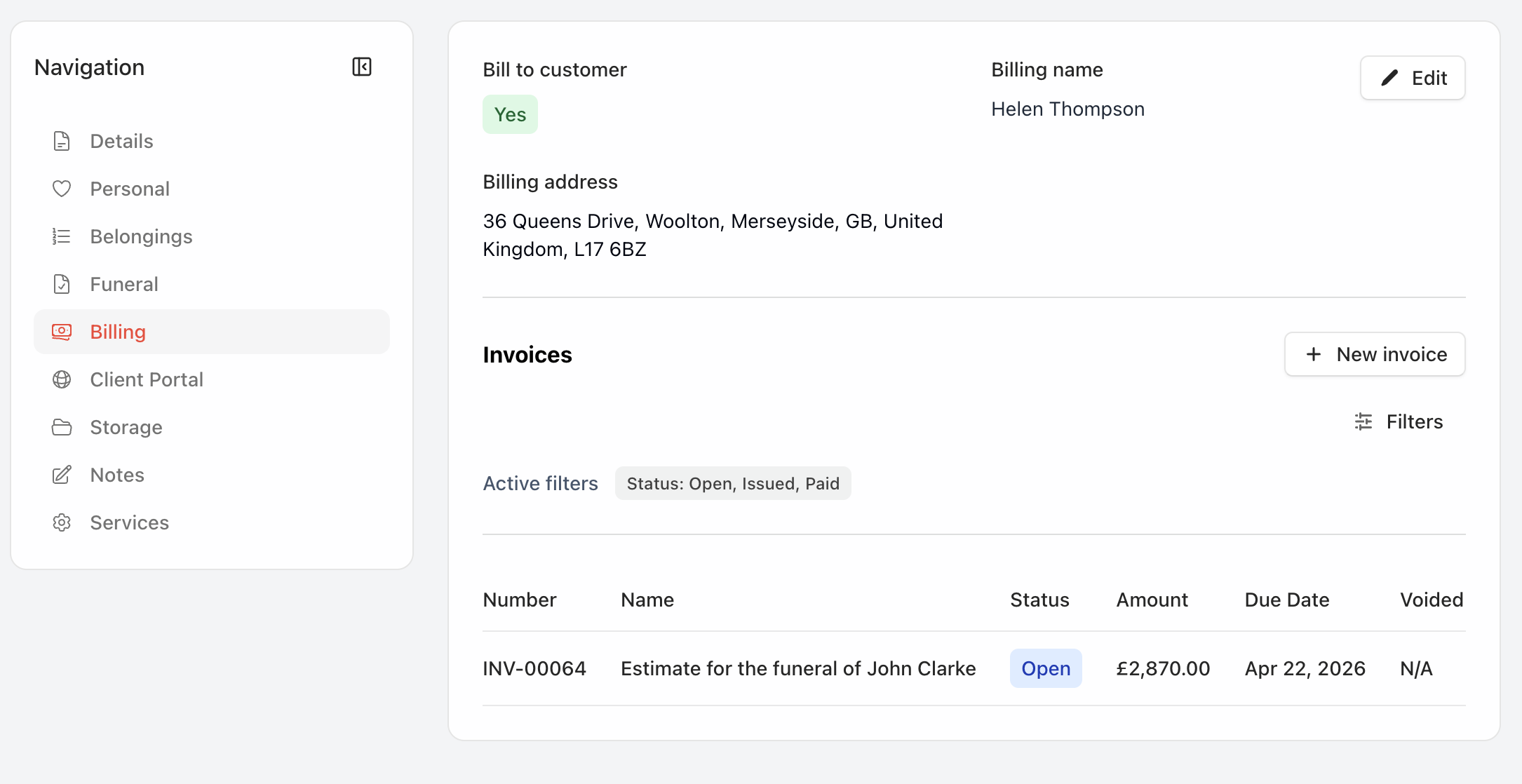Toggle the Open status on INV-00064
The width and height of the screenshot is (1522, 784).
1046,668
